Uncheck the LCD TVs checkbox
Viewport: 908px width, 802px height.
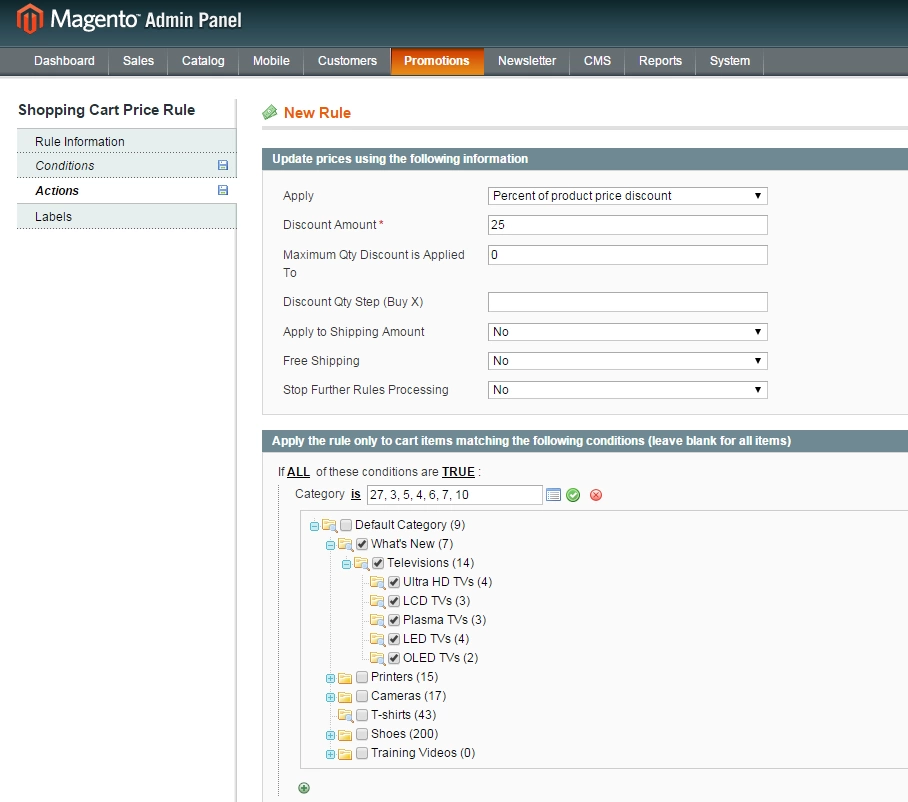(394, 601)
